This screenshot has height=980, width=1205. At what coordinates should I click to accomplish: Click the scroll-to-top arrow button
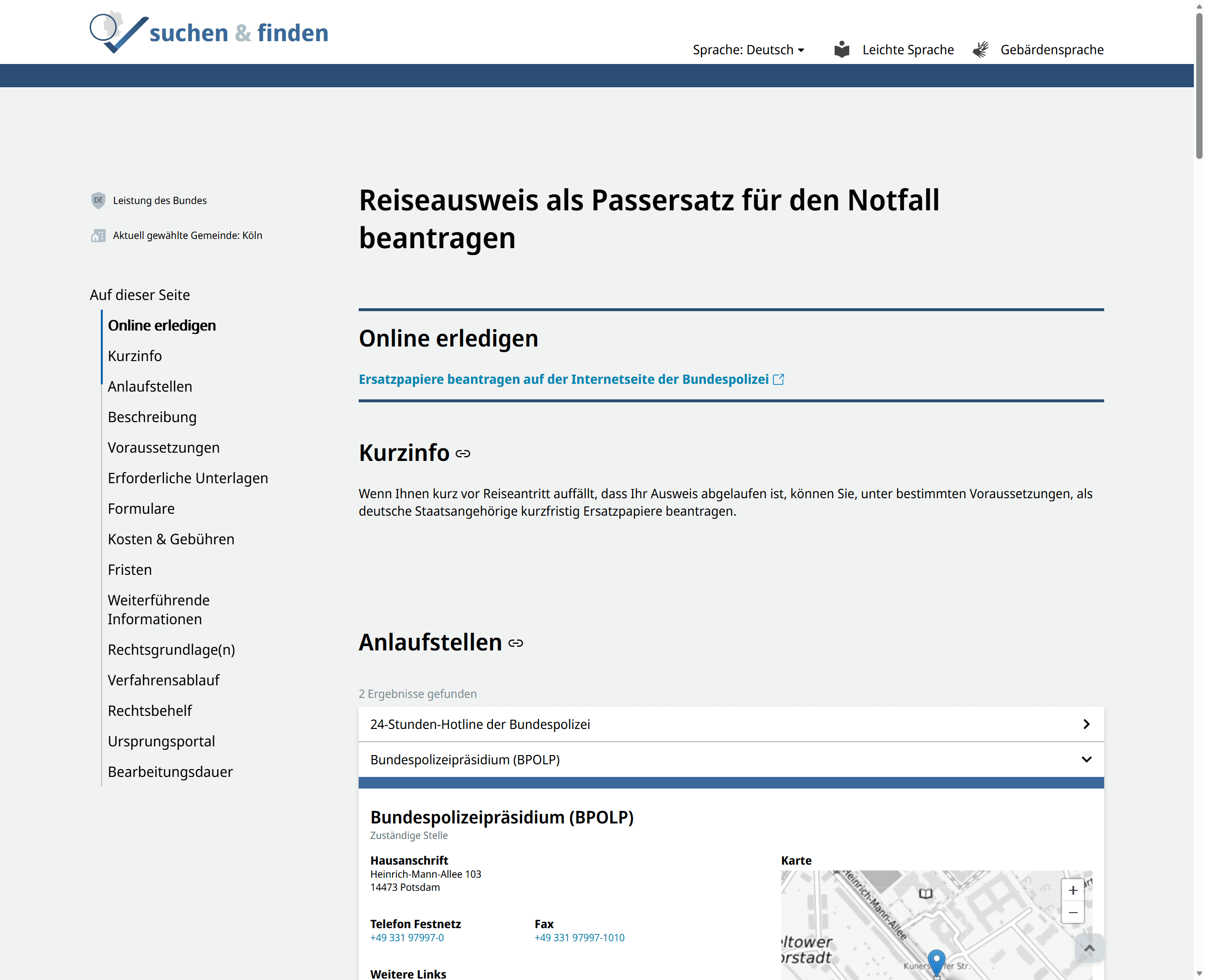1089,948
